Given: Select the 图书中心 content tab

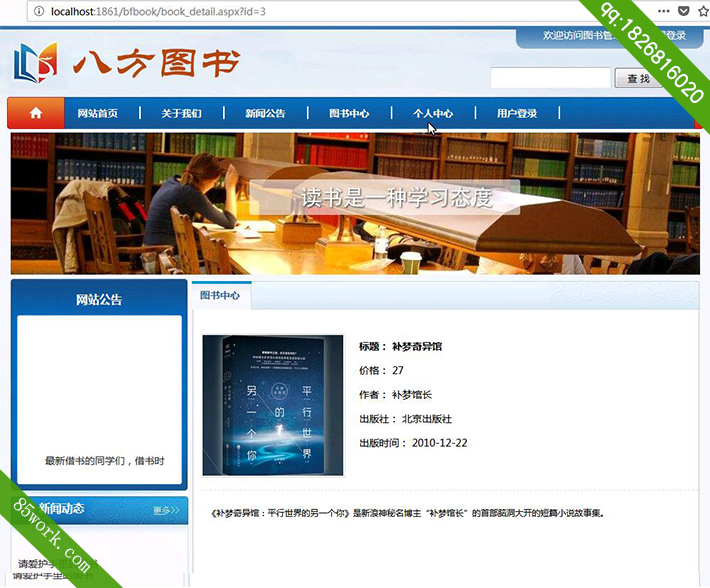Looking at the screenshot, I should point(221,296).
